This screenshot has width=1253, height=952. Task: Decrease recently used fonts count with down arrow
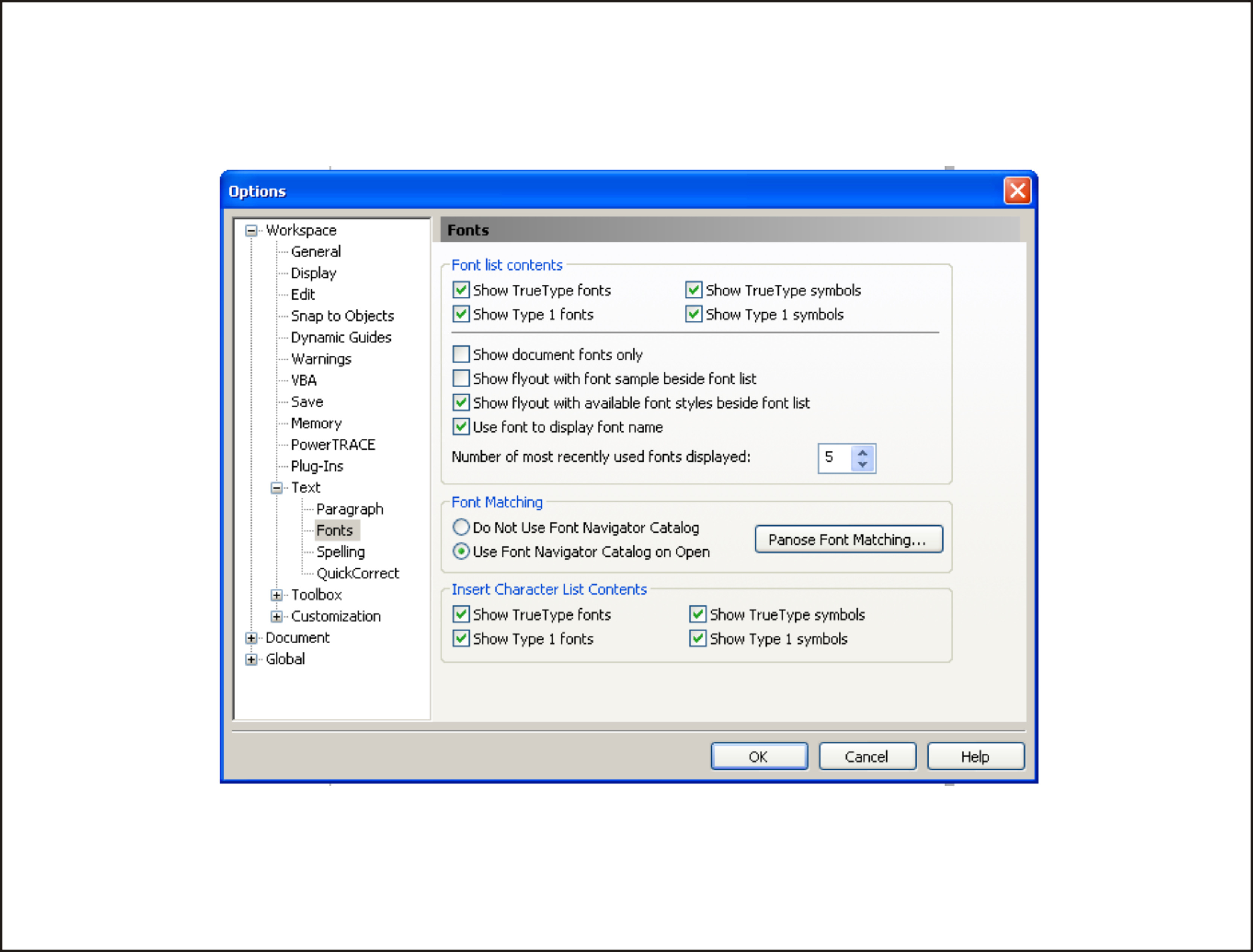point(862,465)
